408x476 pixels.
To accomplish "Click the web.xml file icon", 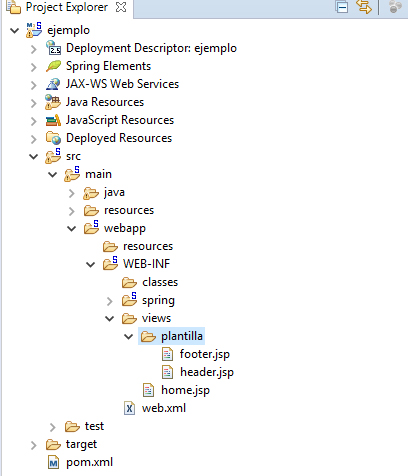I will pyautogui.click(x=129, y=408).
